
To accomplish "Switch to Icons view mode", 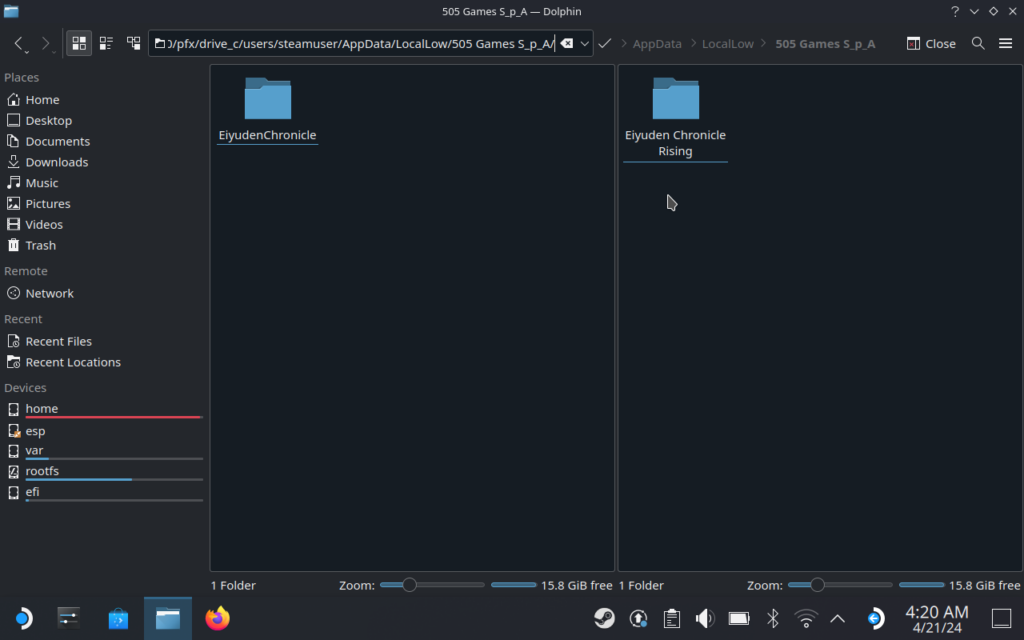I will point(79,44).
